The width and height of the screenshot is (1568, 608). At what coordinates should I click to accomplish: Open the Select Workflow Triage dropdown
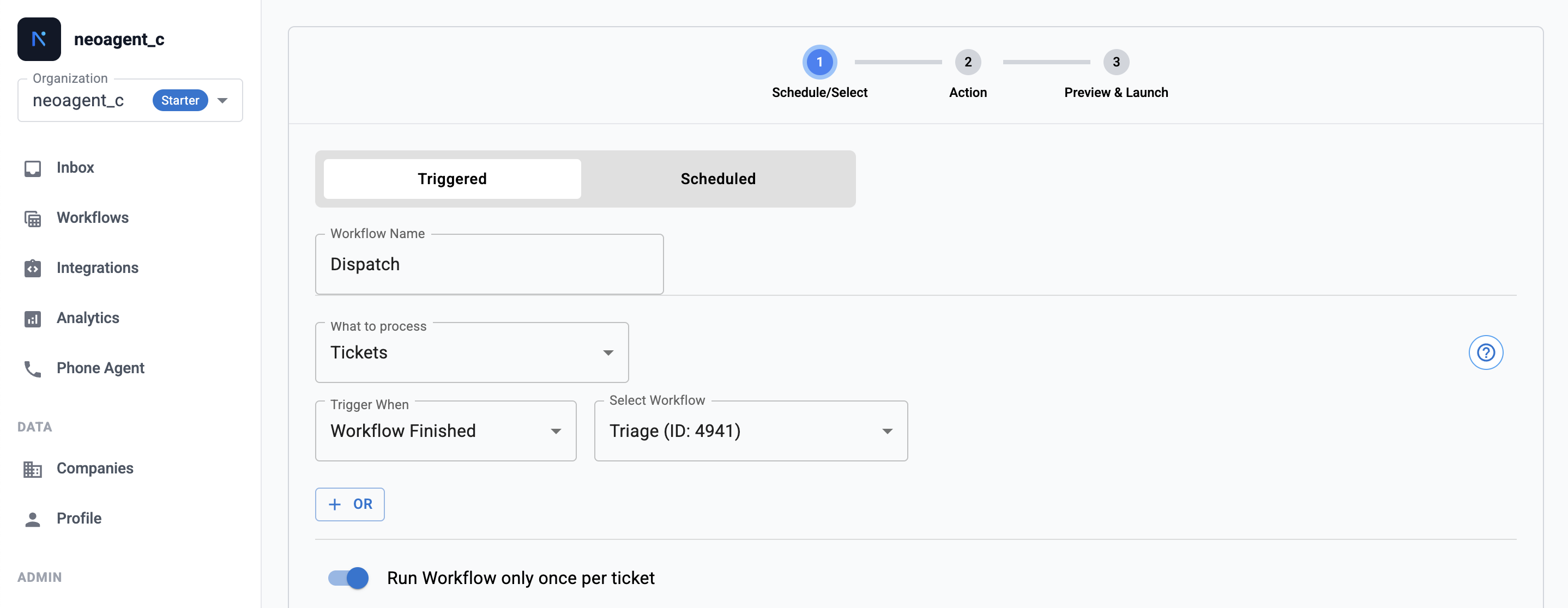tap(750, 431)
